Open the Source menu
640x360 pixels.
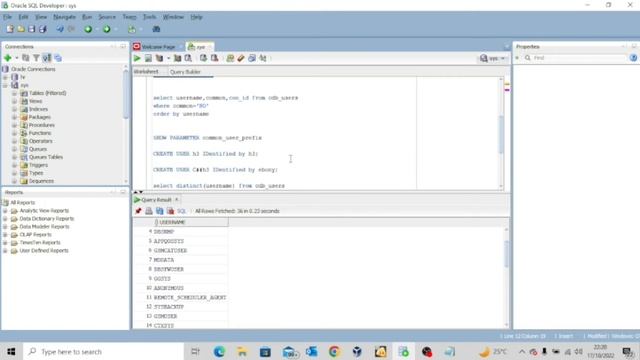pyautogui.click(x=107, y=17)
